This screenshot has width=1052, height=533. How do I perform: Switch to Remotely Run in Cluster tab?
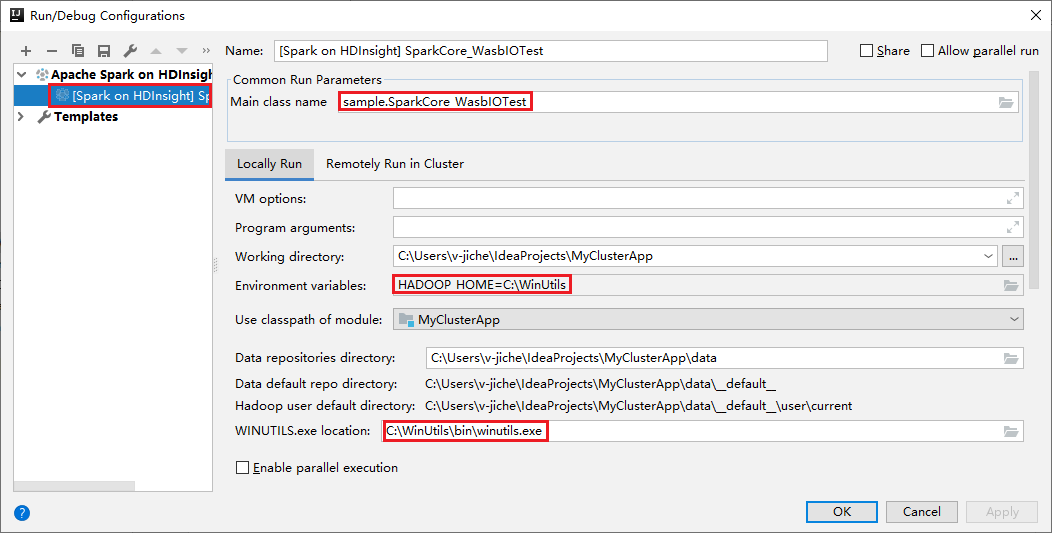pyautogui.click(x=395, y=164)
